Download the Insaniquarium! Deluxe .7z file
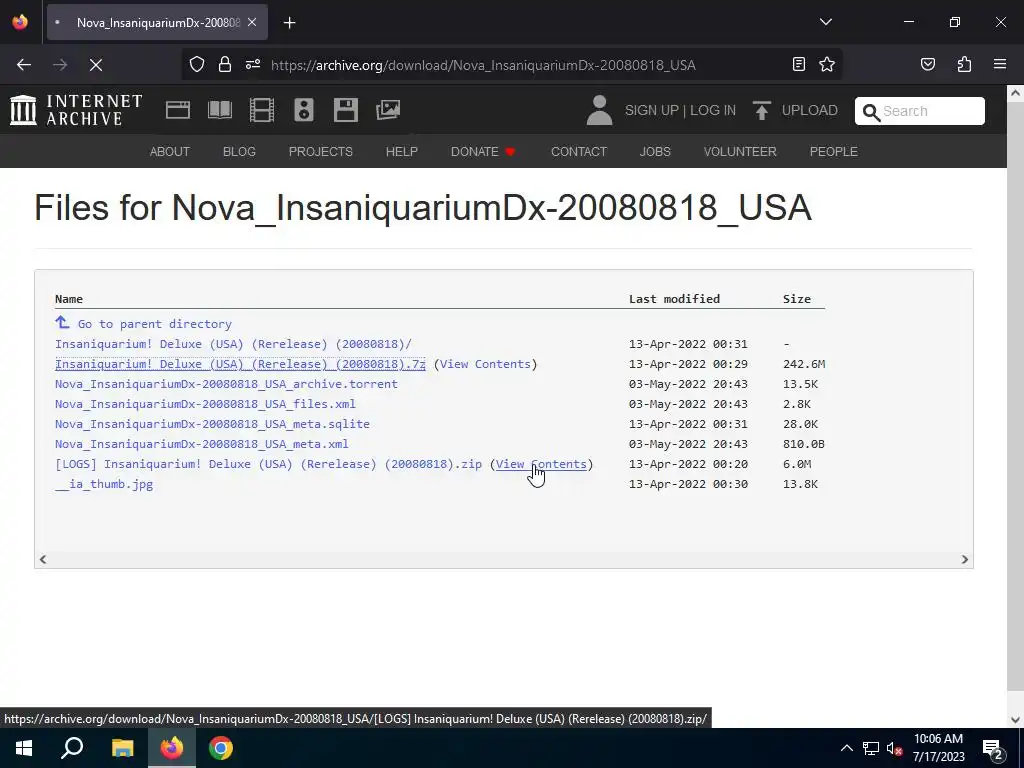The height and width of the screenshot is (768, 1024). click(x=240, y=364)
